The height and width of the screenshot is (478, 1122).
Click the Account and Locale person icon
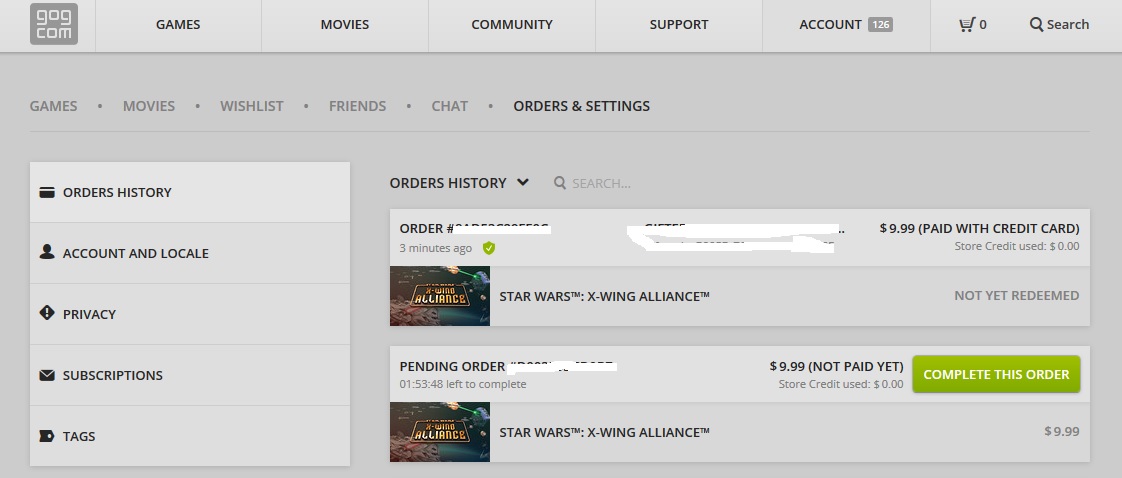[x=47, y=252]
